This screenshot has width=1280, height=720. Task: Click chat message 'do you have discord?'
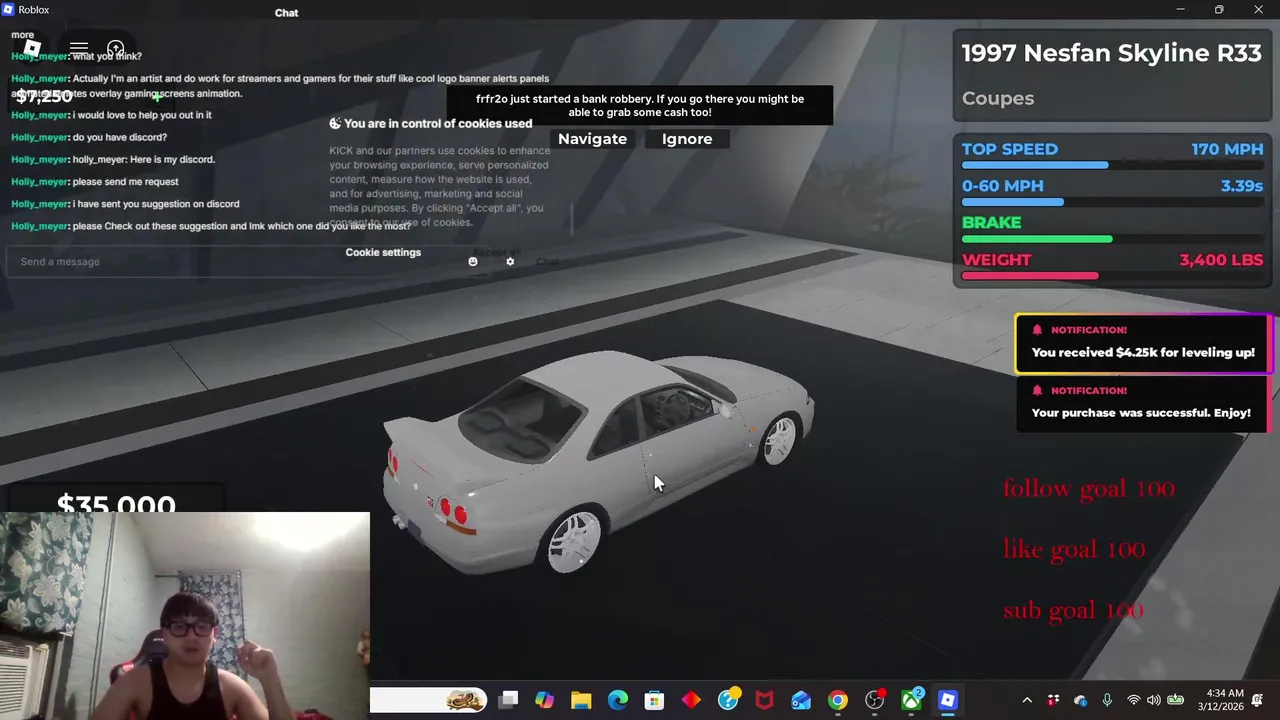click(x=120, y=137)
